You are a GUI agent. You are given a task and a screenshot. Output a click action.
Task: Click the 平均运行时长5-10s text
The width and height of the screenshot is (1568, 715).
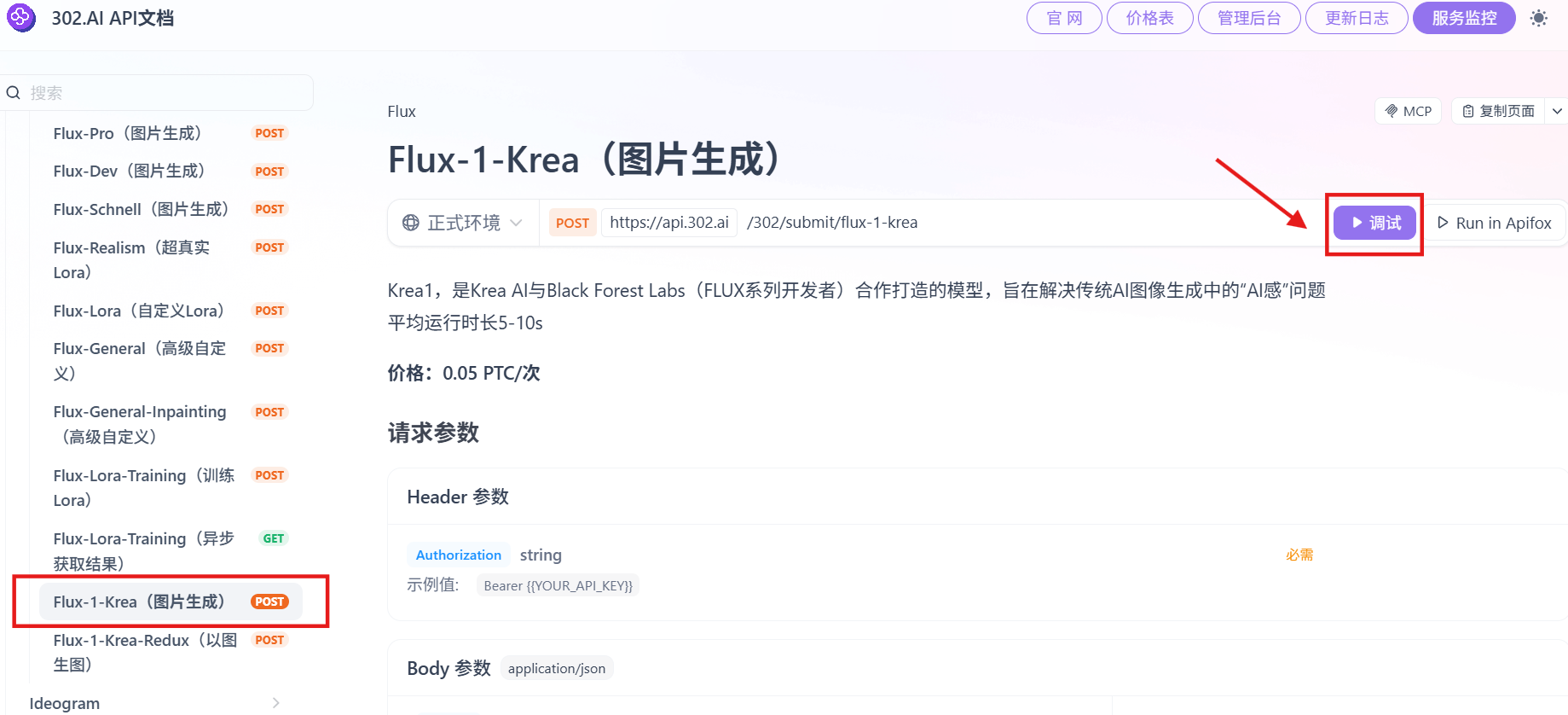click(466, 323)
